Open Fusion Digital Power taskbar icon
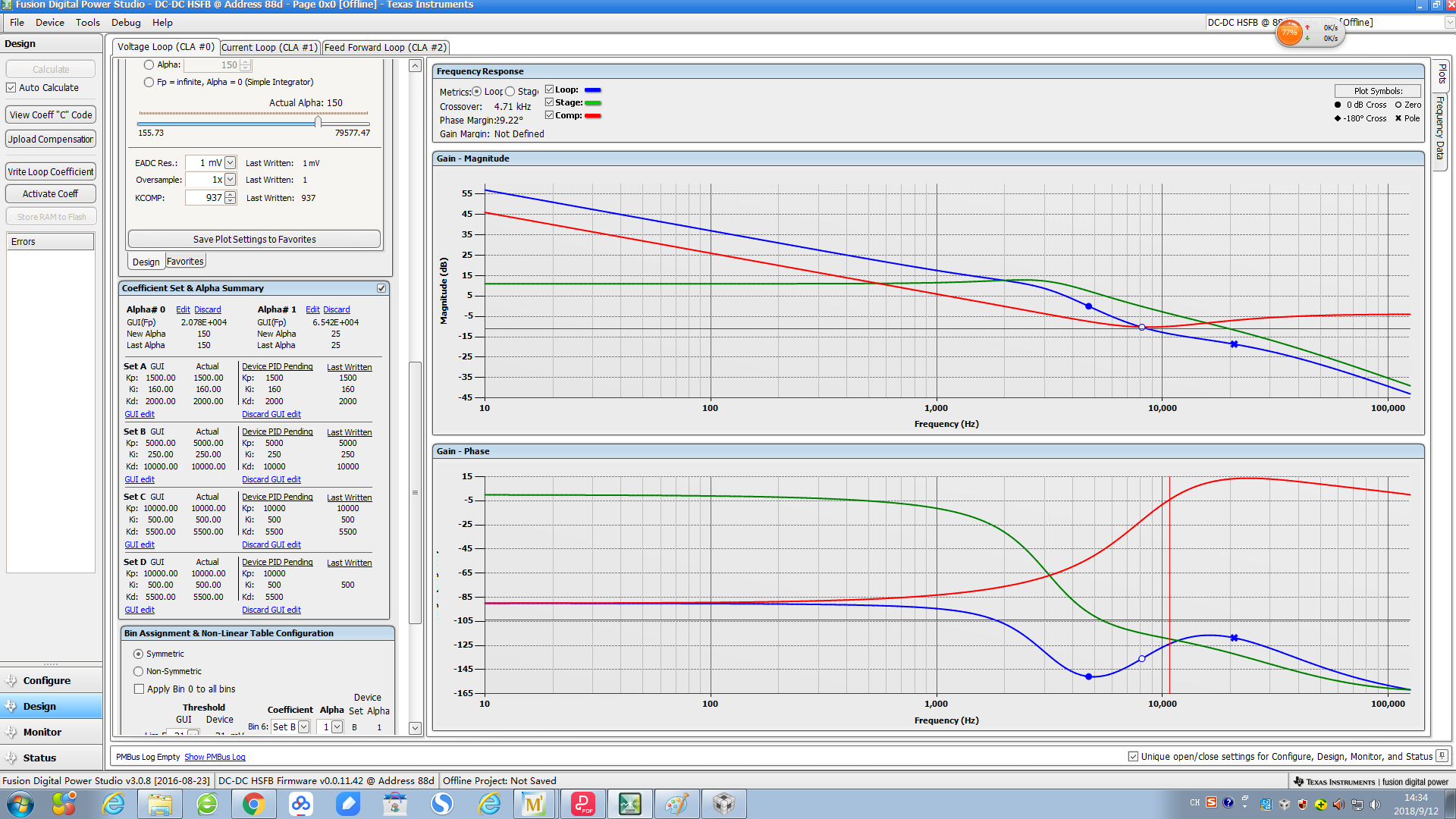Viewport: 1456px width, 819px height. 629,804
